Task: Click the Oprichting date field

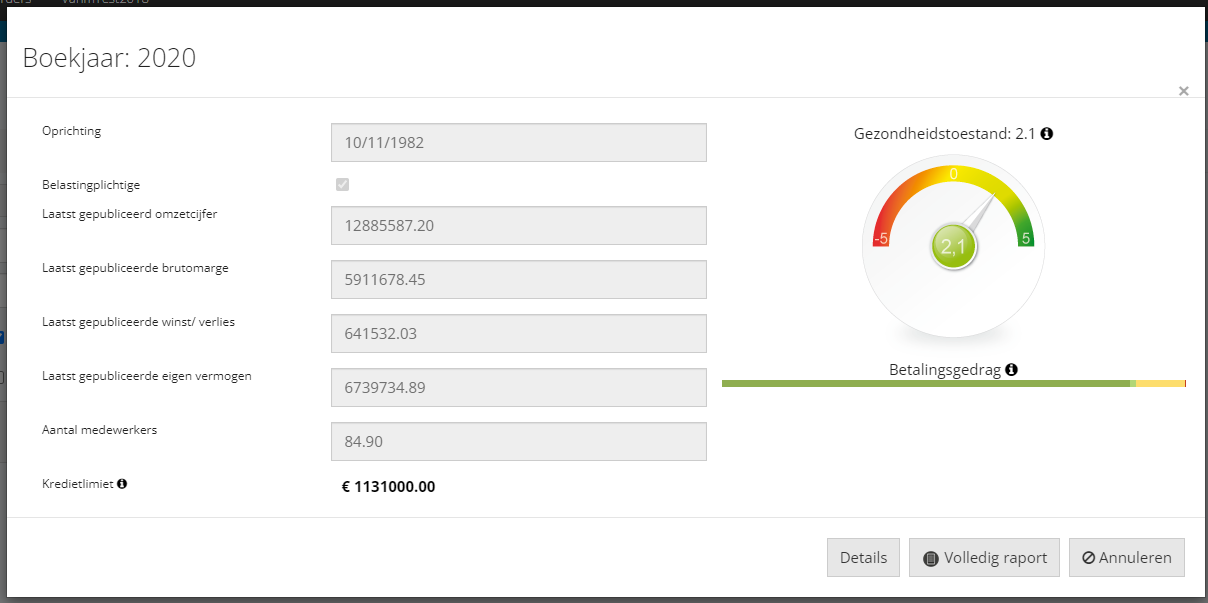Action: (x=519, y=143)
